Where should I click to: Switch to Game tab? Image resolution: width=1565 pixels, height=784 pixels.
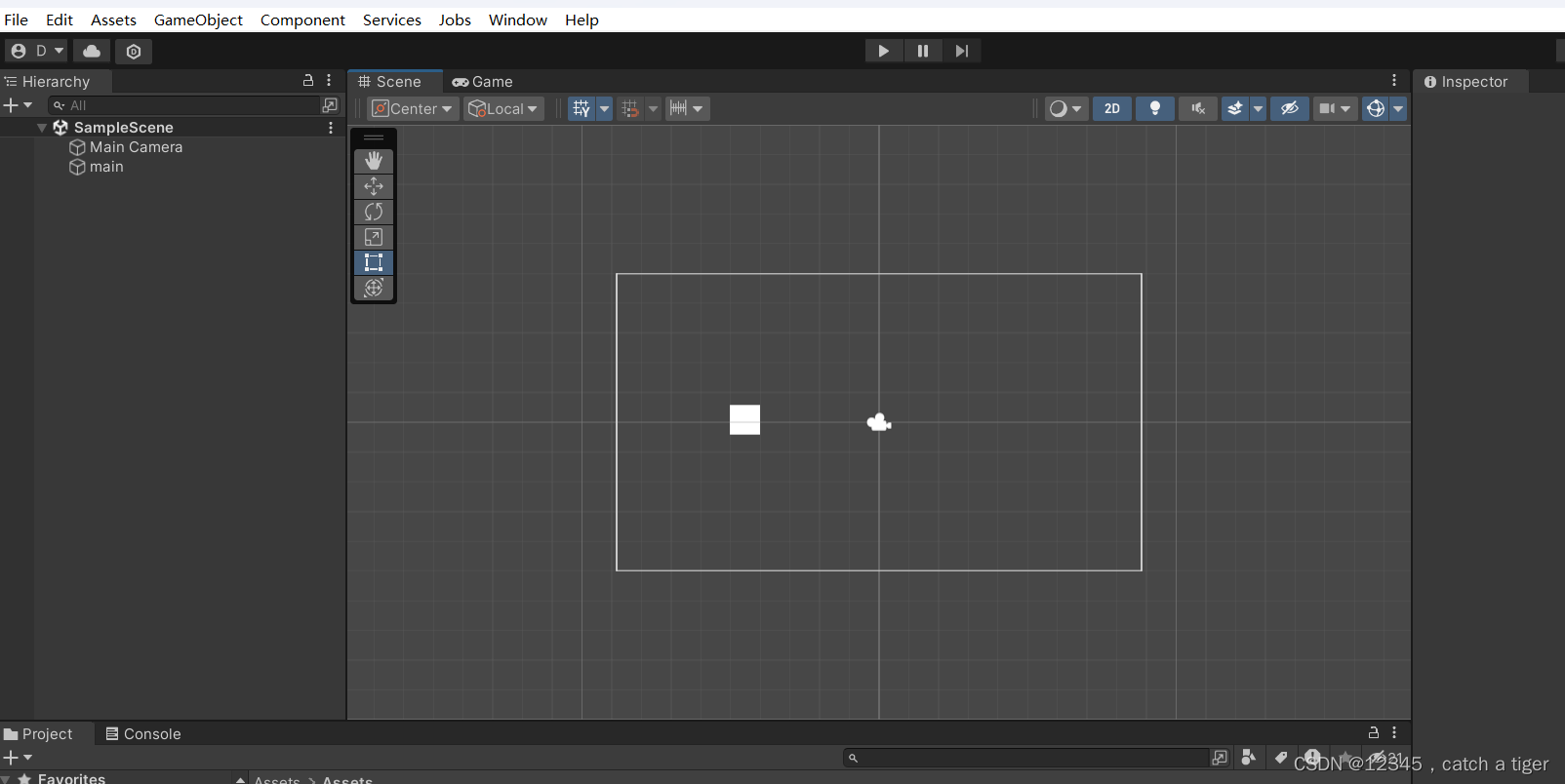pos(482,82)
